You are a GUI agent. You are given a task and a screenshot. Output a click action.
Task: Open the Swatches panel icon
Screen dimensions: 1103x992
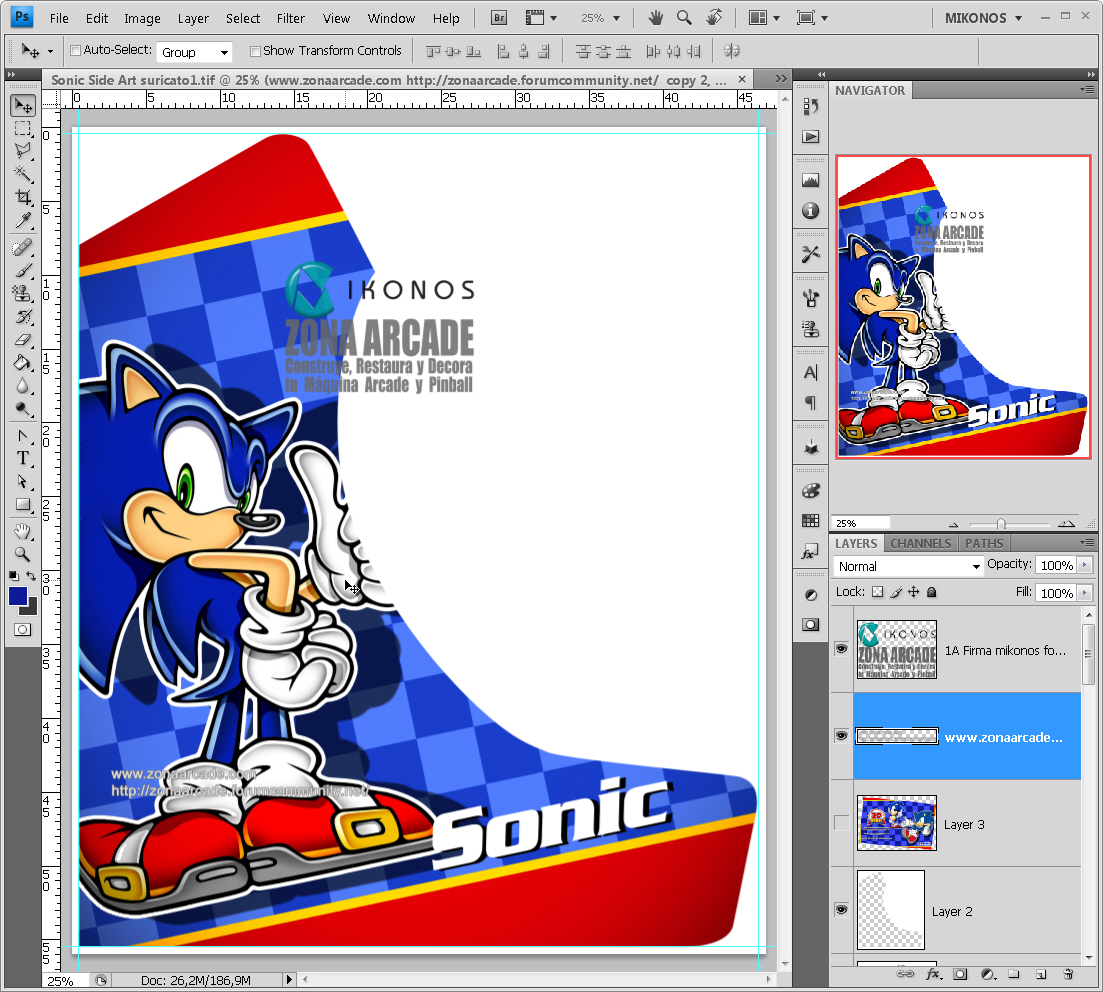tap(811, 521)
